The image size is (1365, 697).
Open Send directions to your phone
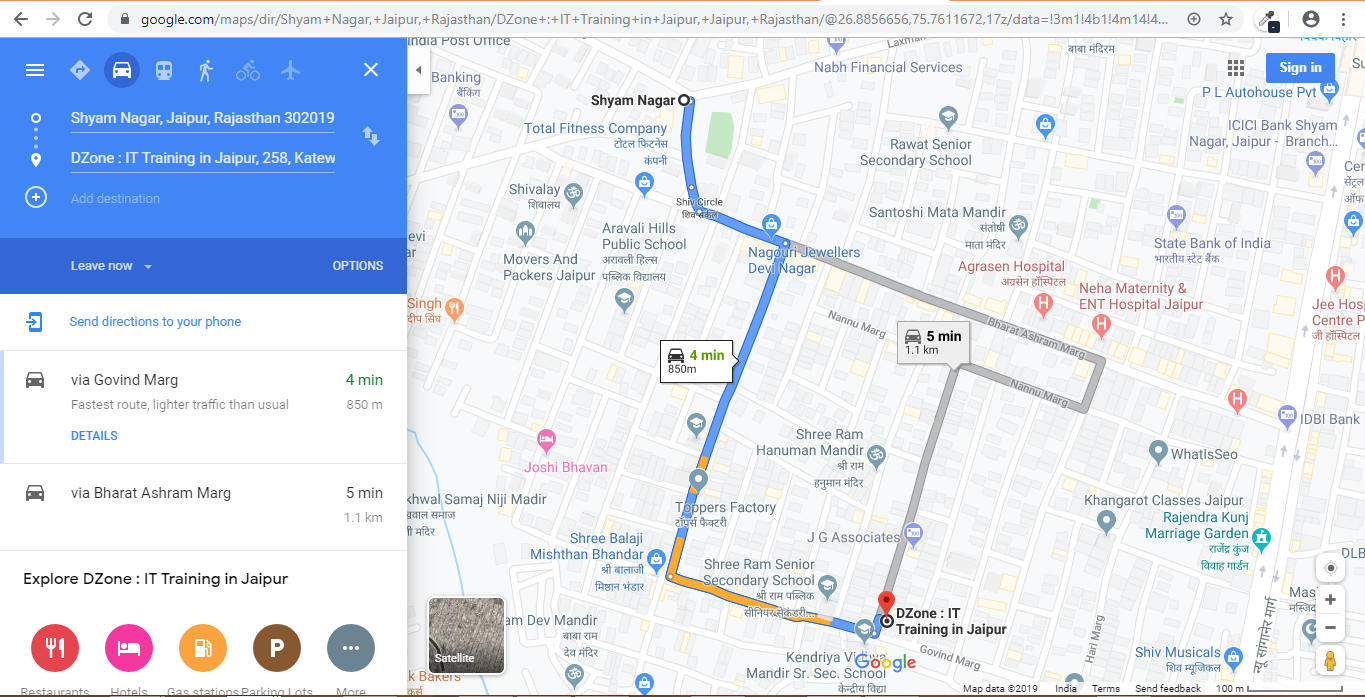click(x=155, y=322)
